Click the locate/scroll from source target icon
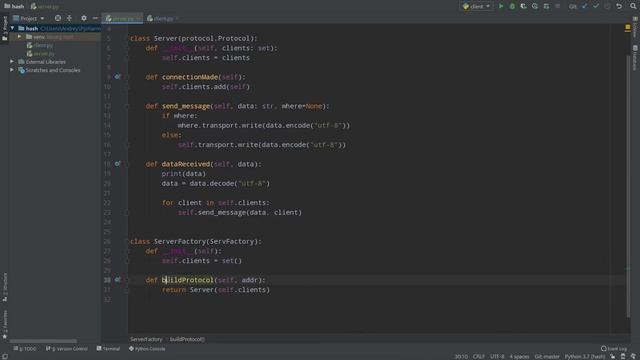The height and width of the screenshot is (360, 640). pos(58,18)
